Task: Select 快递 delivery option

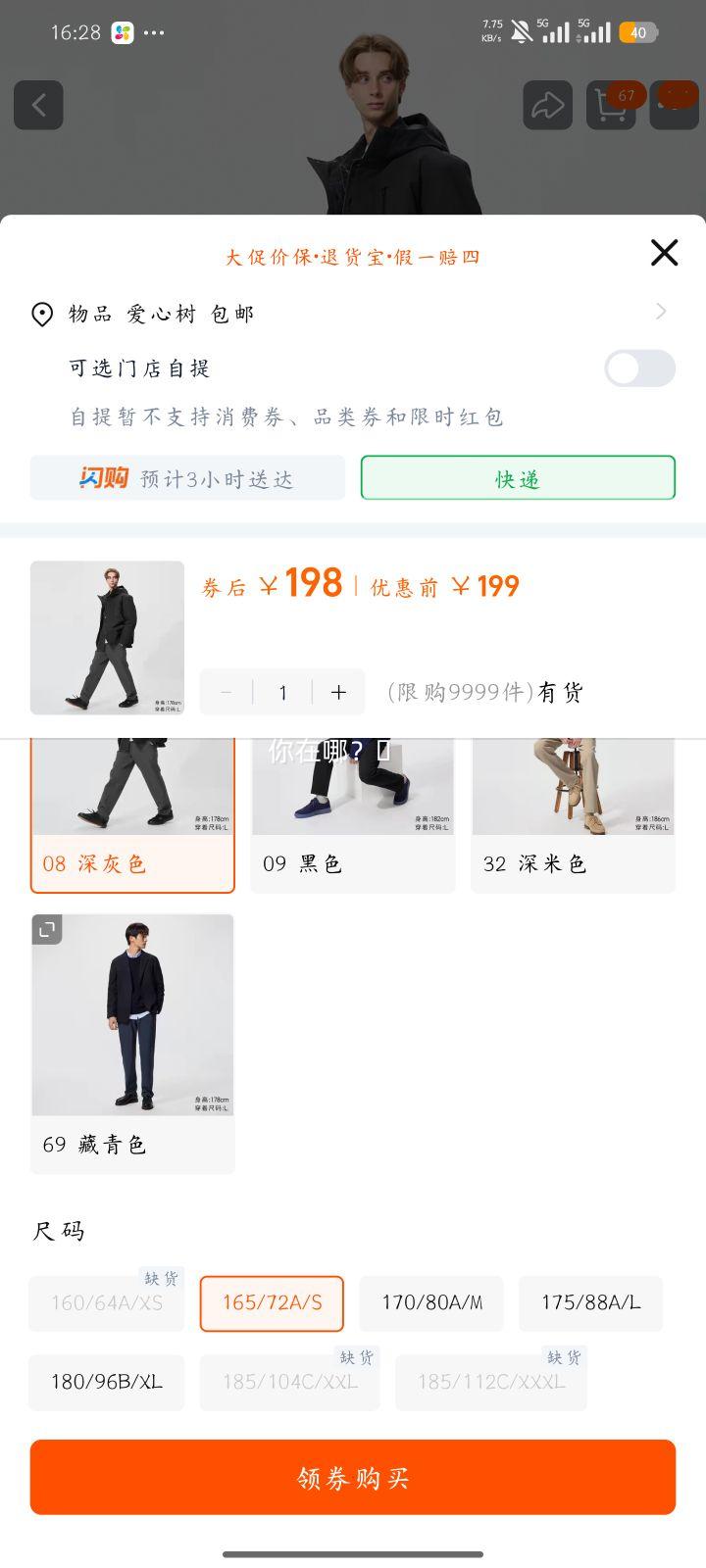Action: [x=518, y=478]
